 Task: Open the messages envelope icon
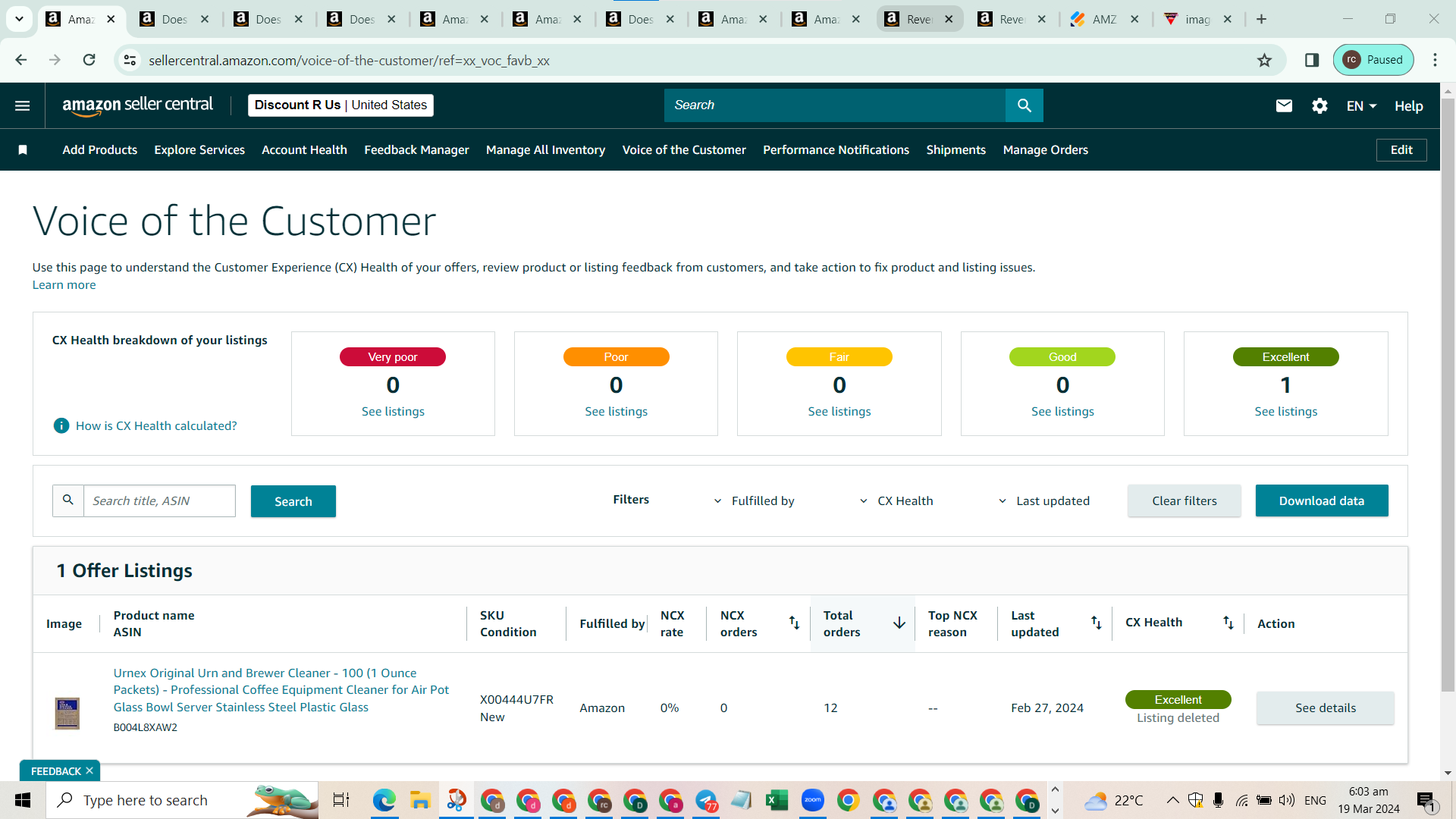point(1284,106)
